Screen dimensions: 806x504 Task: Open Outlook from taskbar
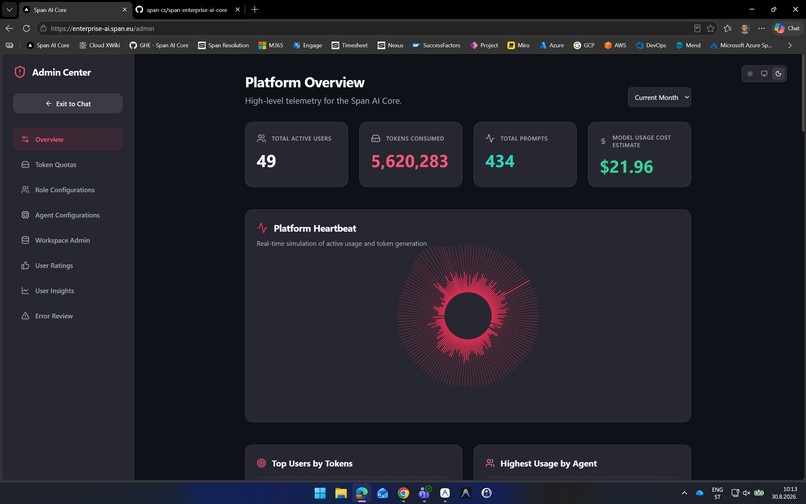pos(382,493)
